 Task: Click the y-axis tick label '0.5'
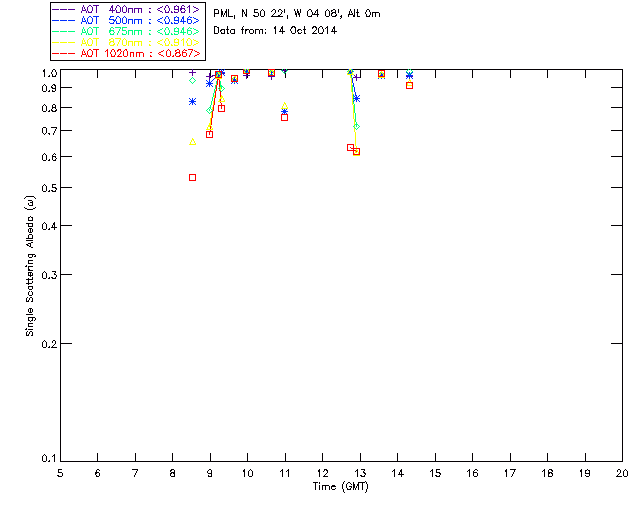(x=49, y=188)
